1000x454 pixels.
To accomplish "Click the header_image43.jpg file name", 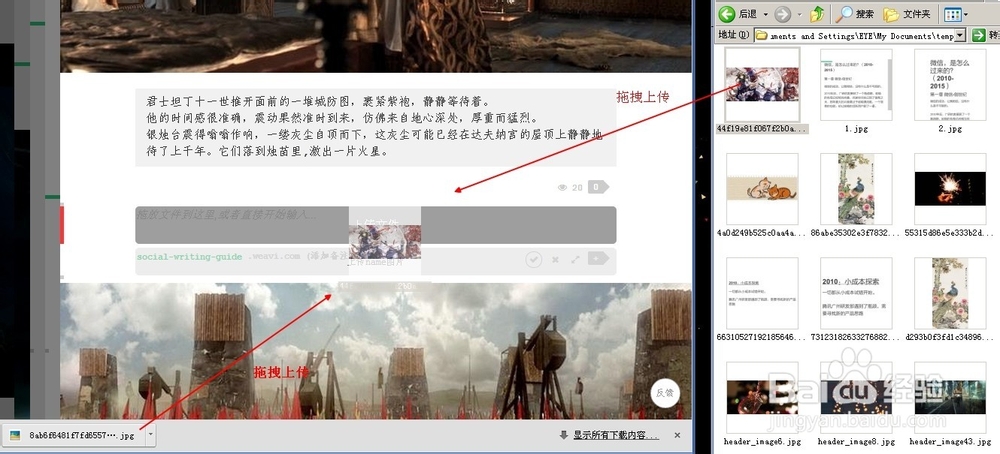I will coord(950,441).
